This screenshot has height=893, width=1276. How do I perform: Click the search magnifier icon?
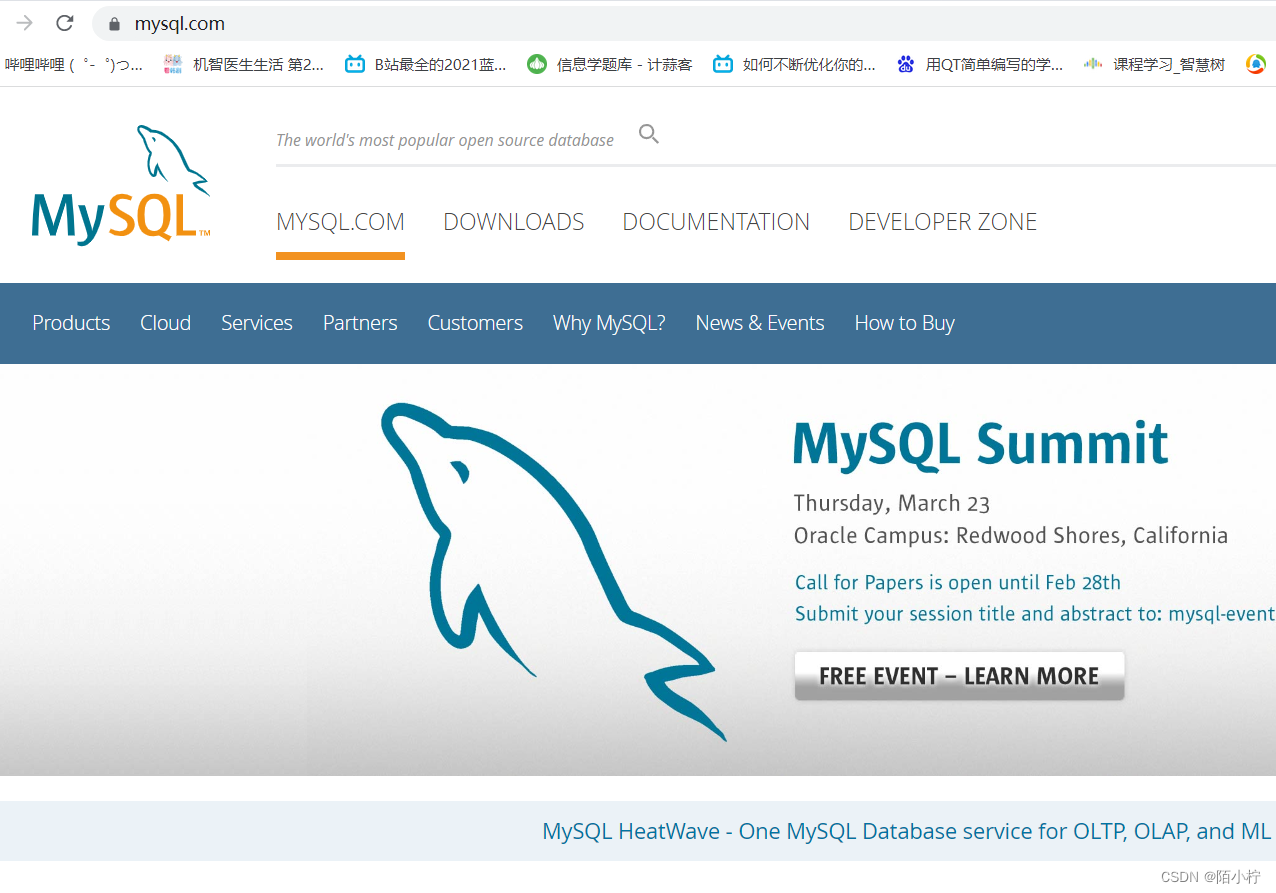pyautogui.click(x=649, y=134)
